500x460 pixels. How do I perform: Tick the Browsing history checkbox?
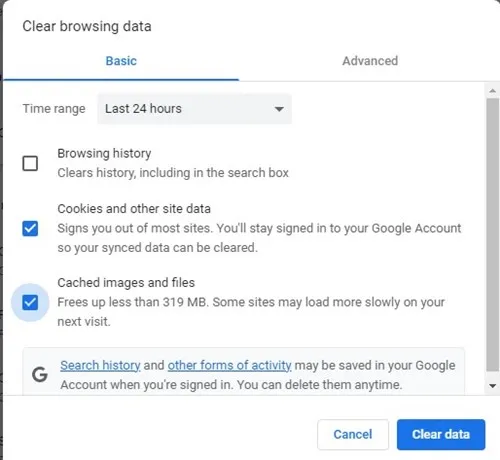[x=30, y=163]
